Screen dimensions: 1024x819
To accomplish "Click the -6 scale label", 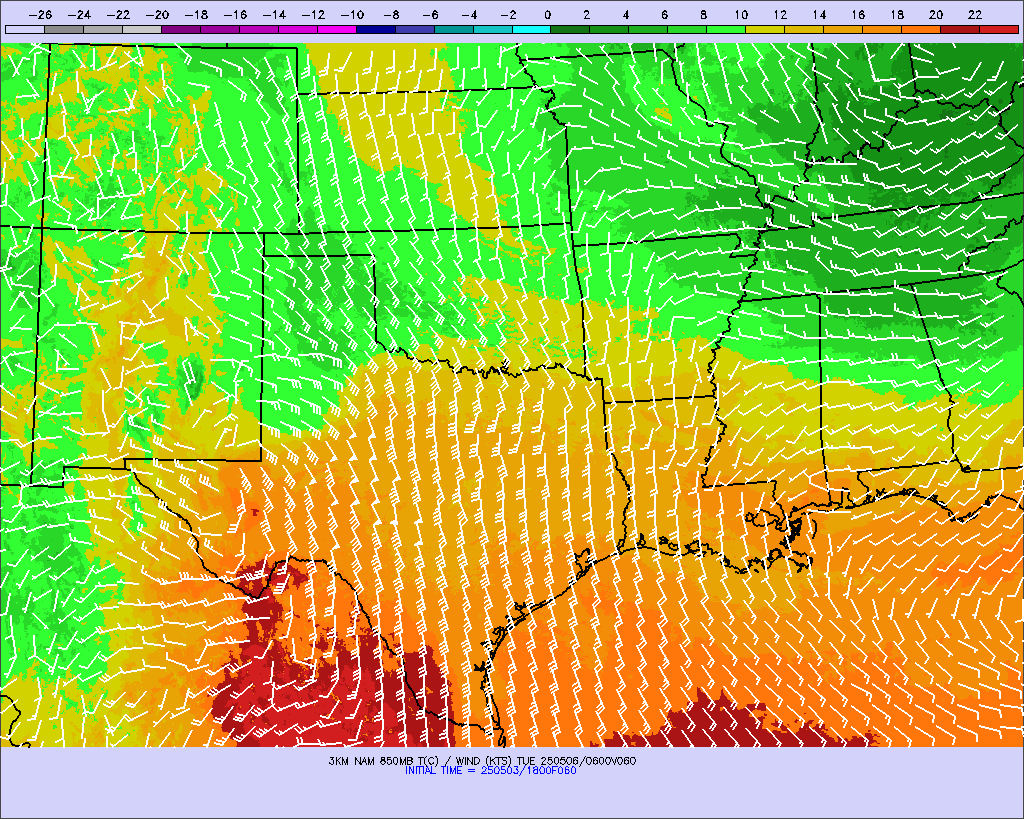I will (430, 14).
